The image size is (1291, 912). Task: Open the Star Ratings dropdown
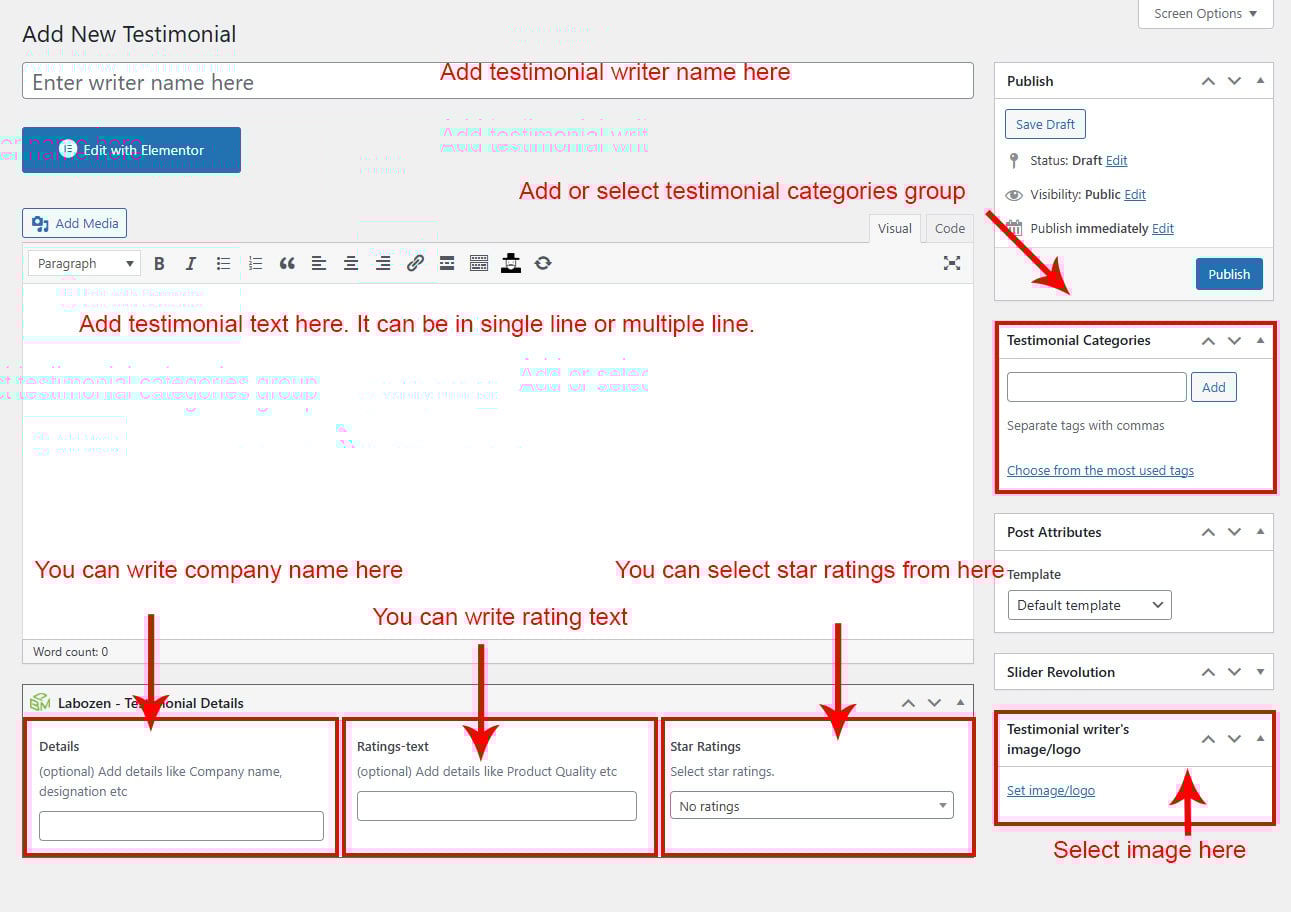pyautogui.click(x=811, y=806)
